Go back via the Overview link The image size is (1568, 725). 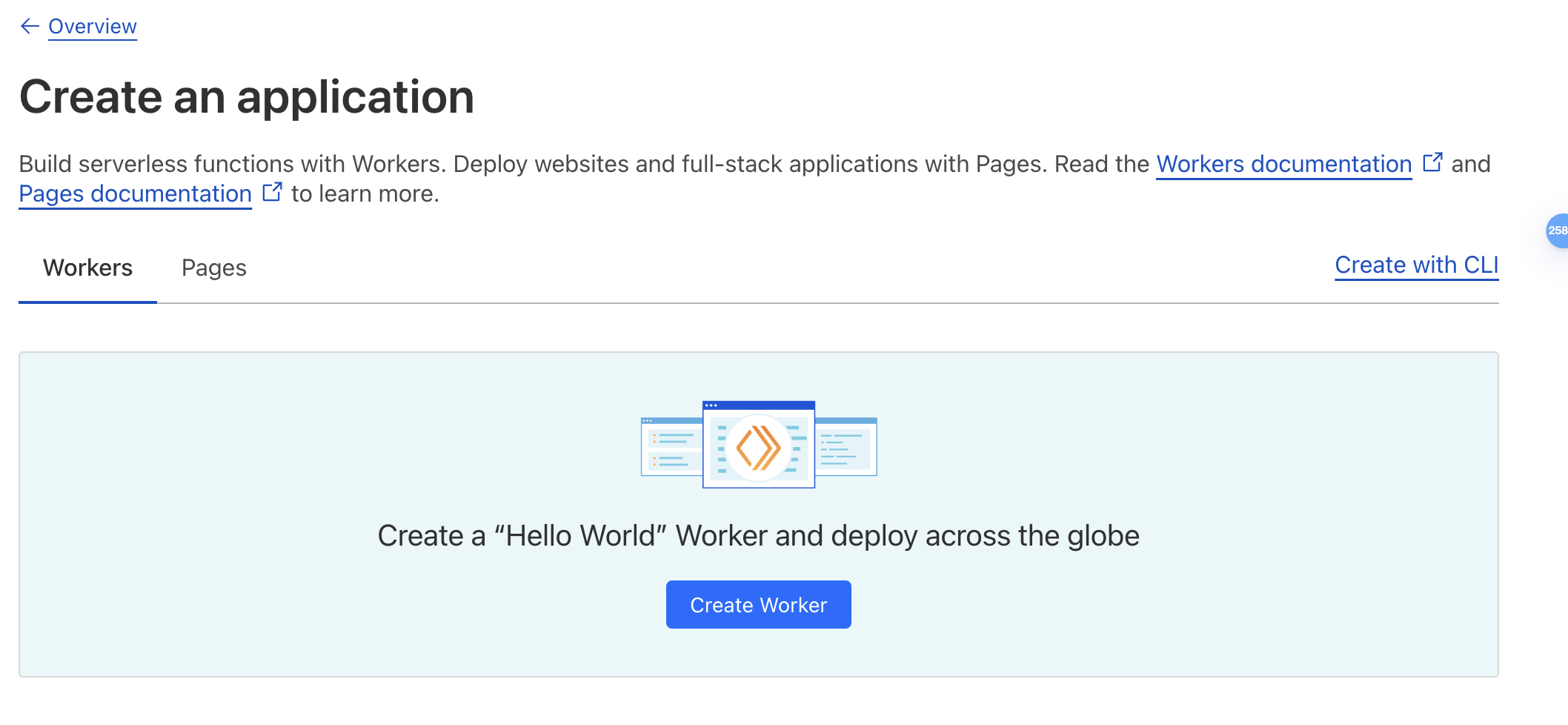93,27
